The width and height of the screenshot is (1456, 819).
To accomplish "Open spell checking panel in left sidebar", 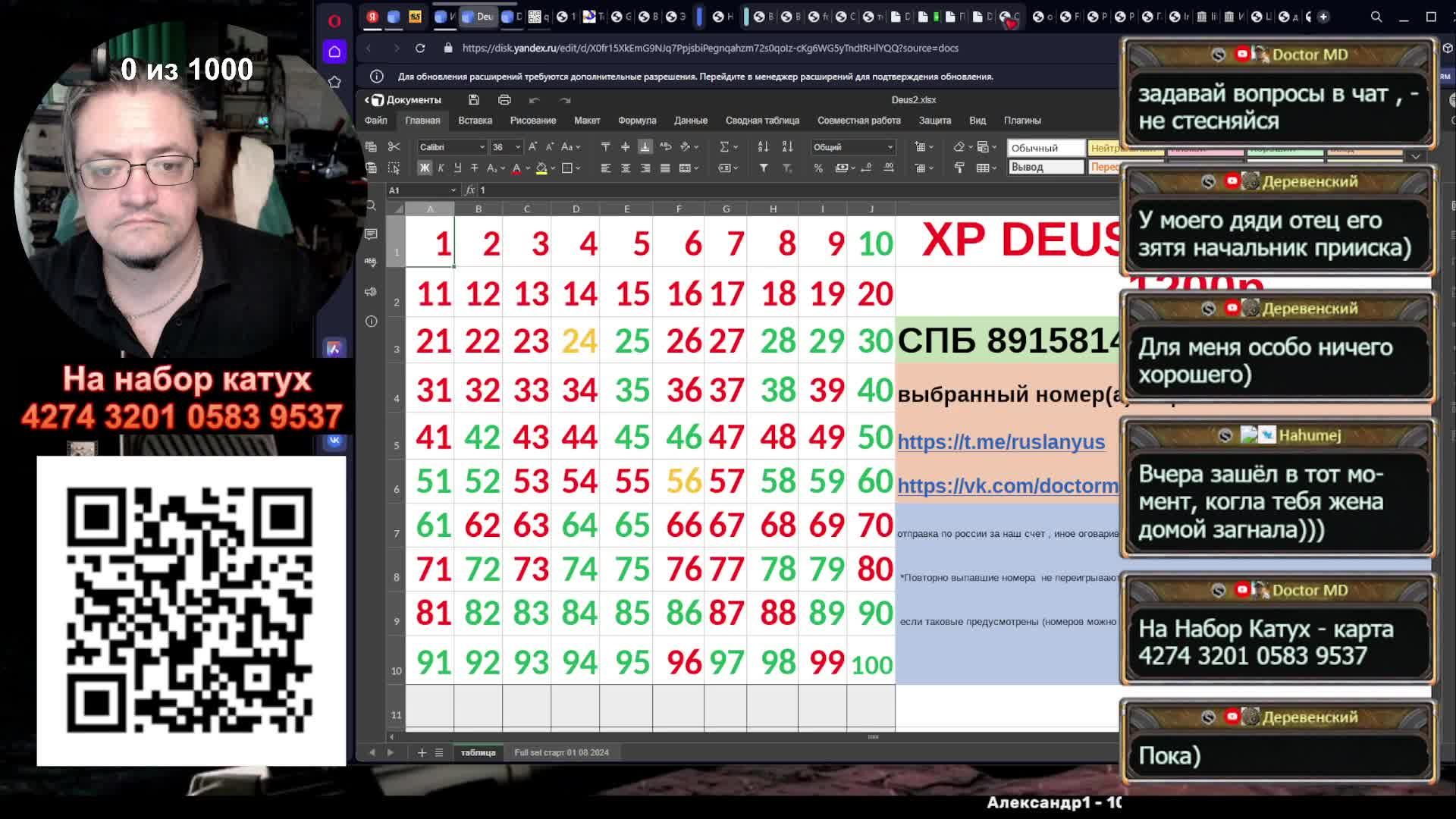I will (371, 262).
